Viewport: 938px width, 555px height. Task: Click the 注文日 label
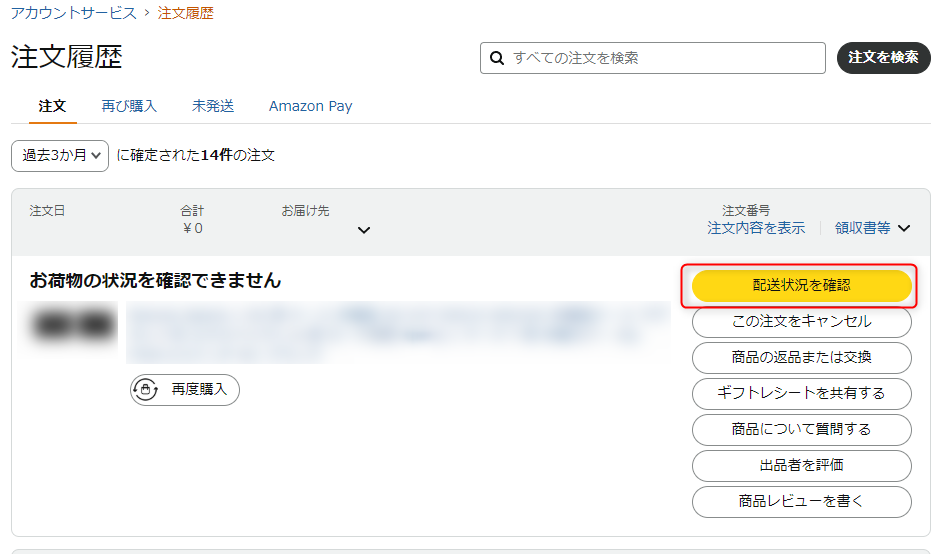pos(47,211)
